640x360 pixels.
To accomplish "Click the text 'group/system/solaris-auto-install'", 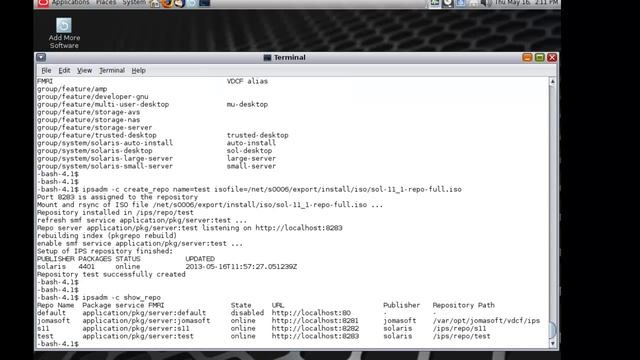I will click(105, 143).
